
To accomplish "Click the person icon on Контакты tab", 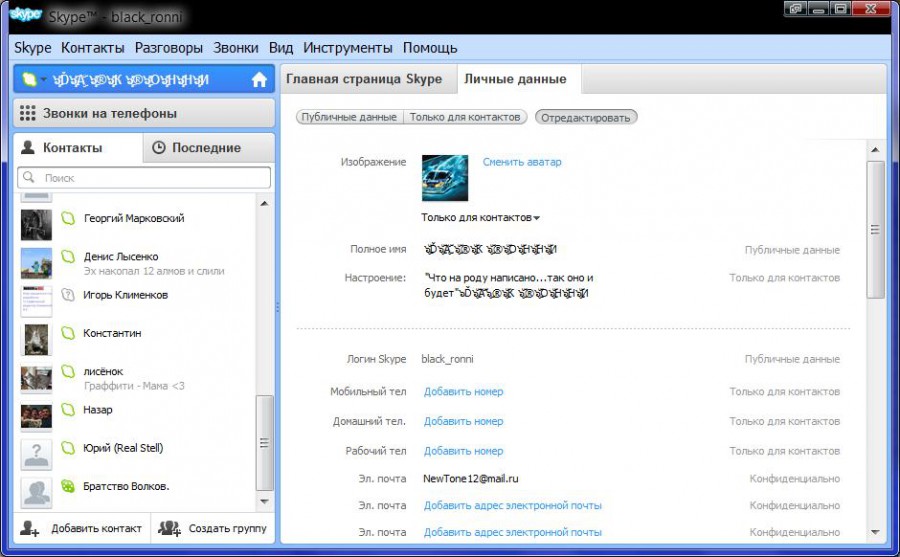I will 28,148.
